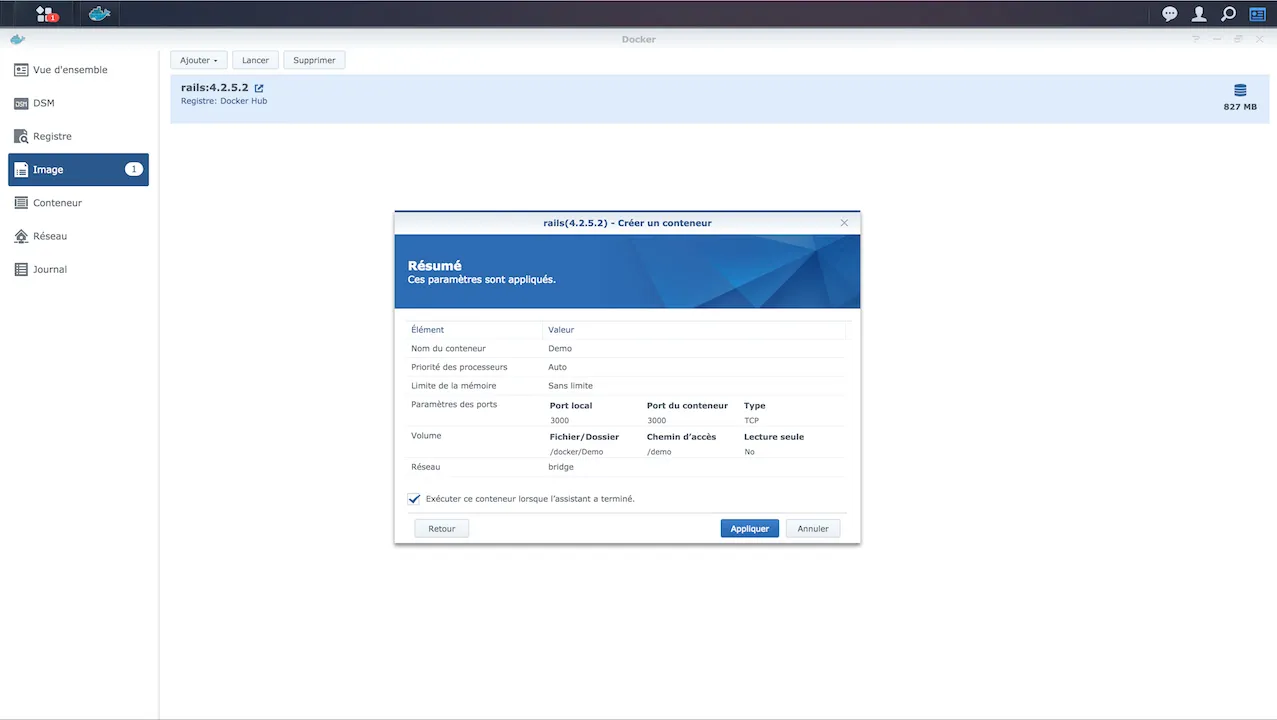Image resolution: width=1277 pixels, height=720 pixels.
Task: Click the Vue d'ensemble sidebar icon
Action: click(21, 70)
